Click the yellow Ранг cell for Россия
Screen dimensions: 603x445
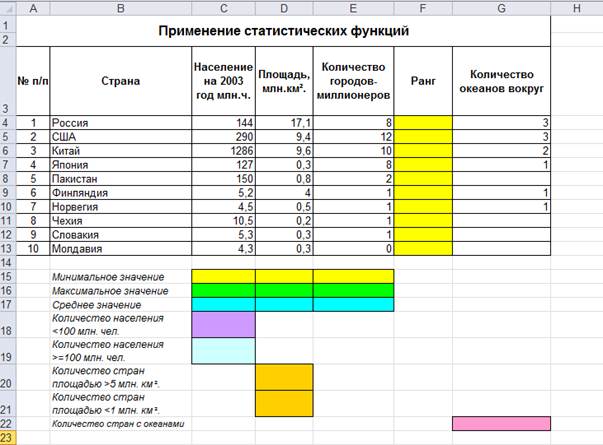coord(423,123)
